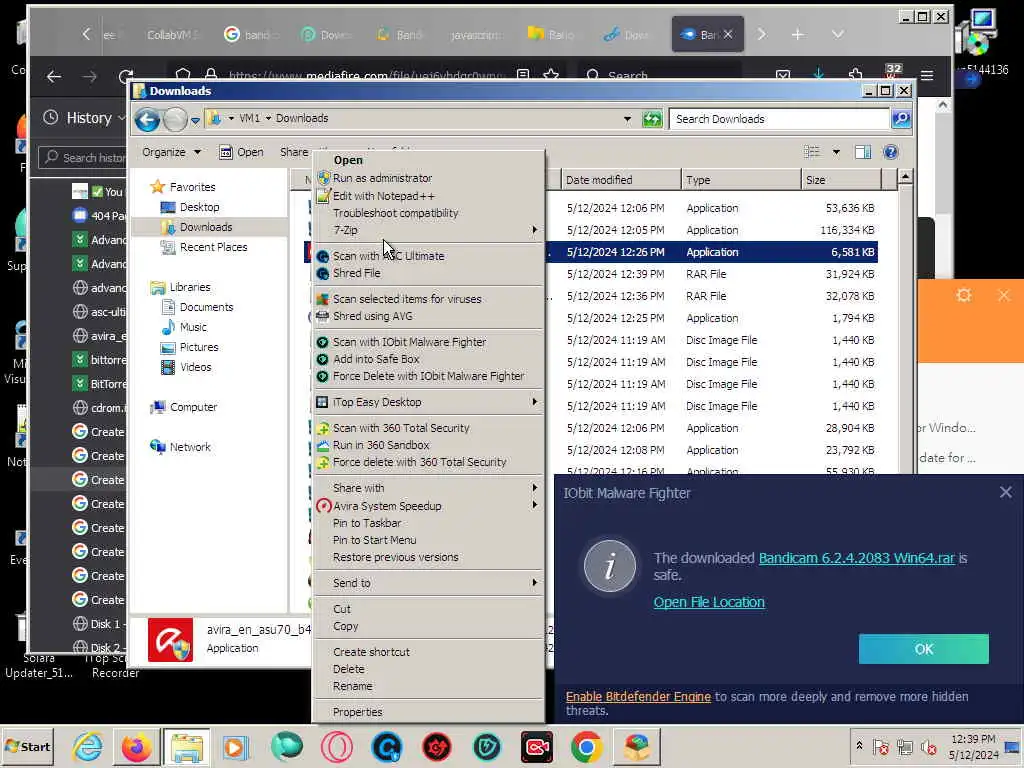Sort files by the Date modified column
The height and width of the screenshot is (768, 1024).
click(x=620, y=180)
